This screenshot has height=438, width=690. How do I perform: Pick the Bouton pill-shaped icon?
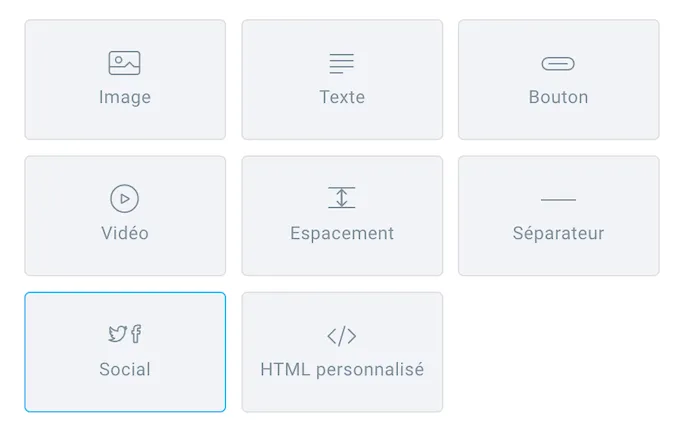[x=558, y=64]
